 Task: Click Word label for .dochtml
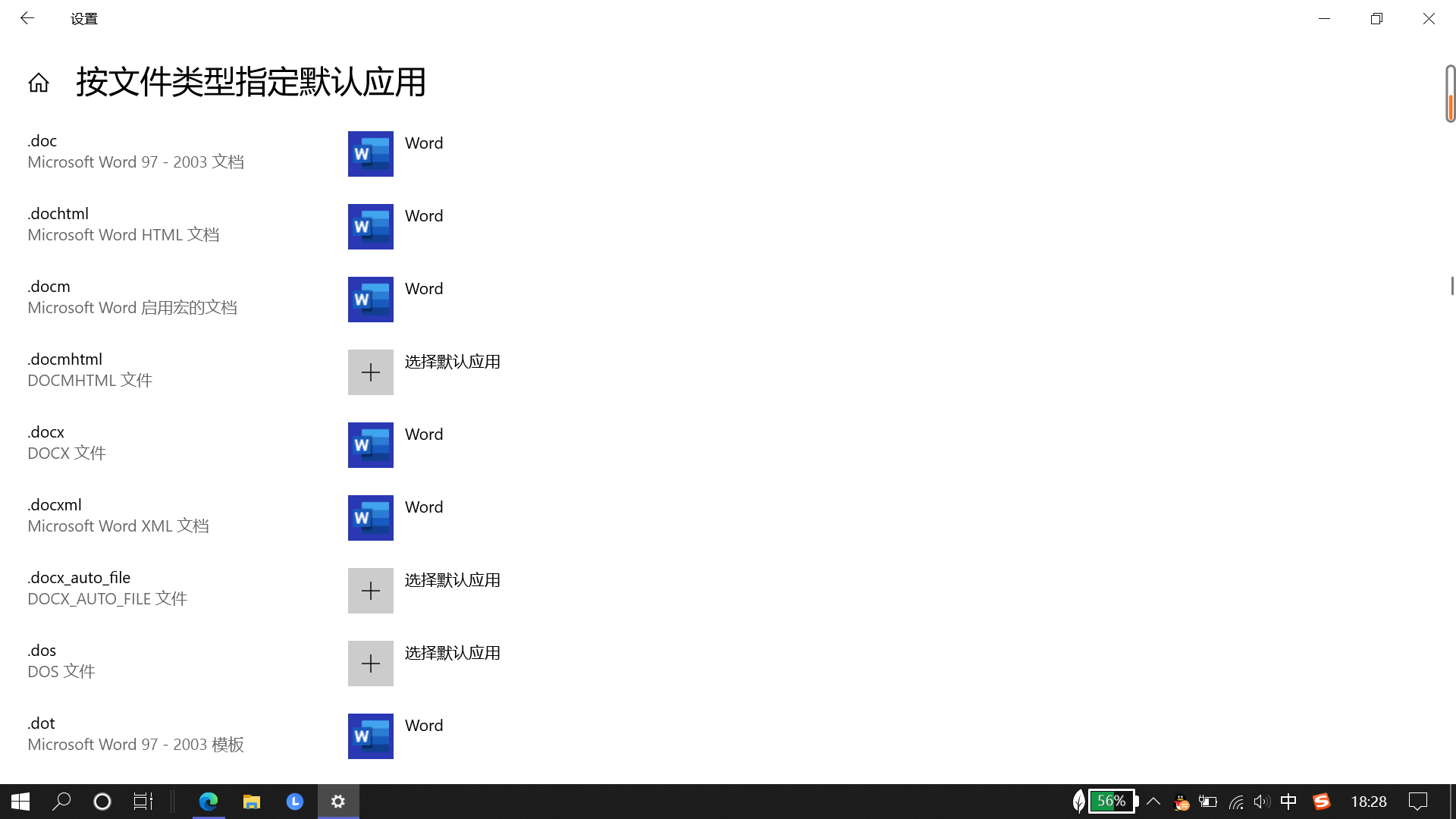pyautogui.click(x=424, y=216)
